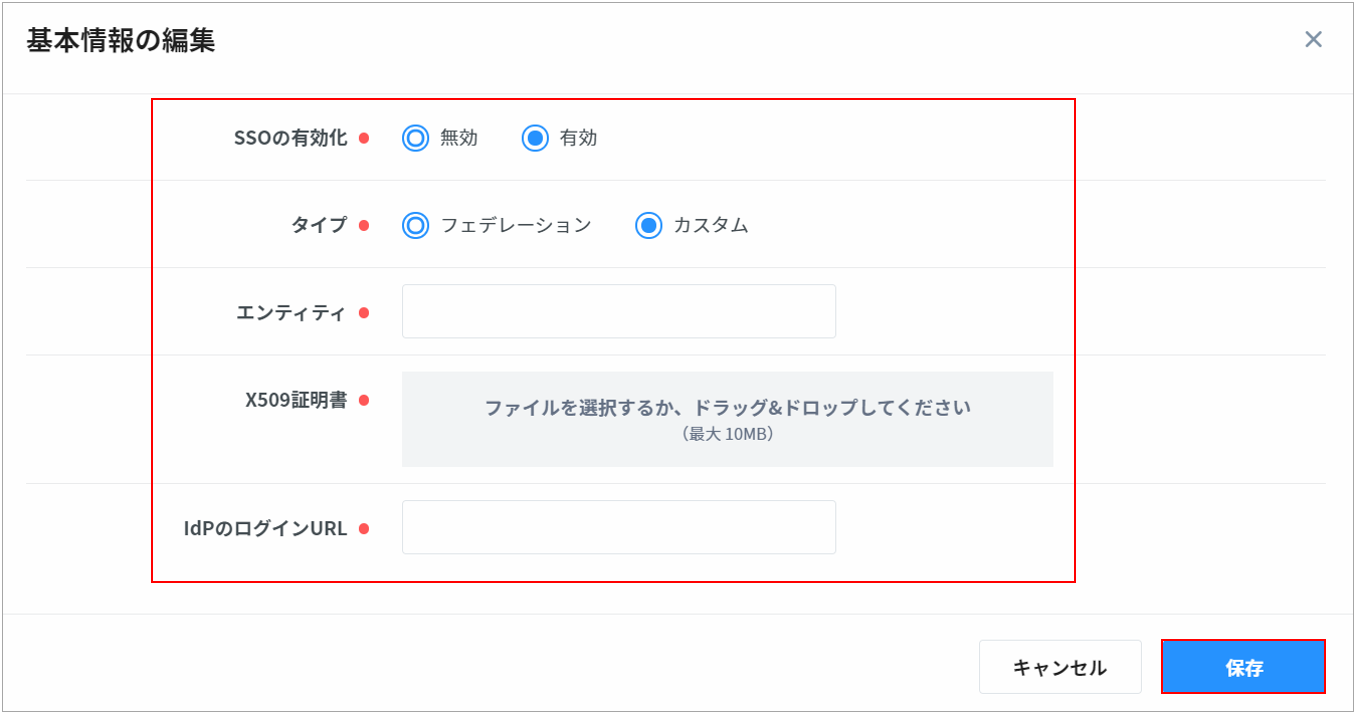Screen dimensions: 1356x714
Task: Choose the フェデレーション type radio button
Action: (x=415, y=225)
